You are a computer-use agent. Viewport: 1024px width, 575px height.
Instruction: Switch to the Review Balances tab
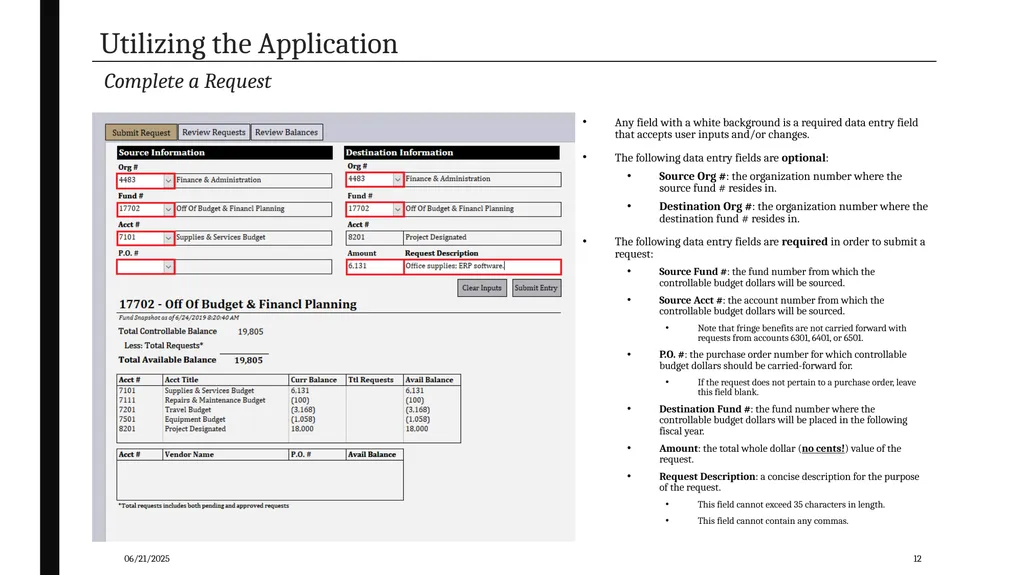click(x=286, y=132)
